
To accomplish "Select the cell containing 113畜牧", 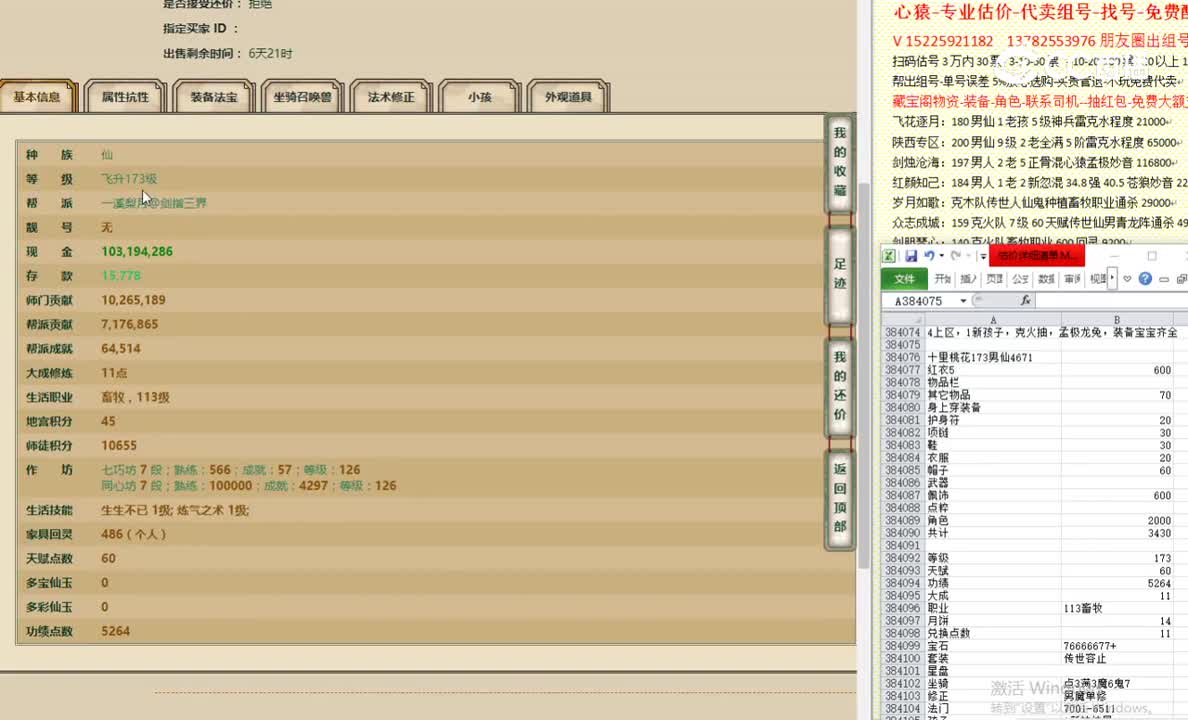I will [x=1117, y=608].
